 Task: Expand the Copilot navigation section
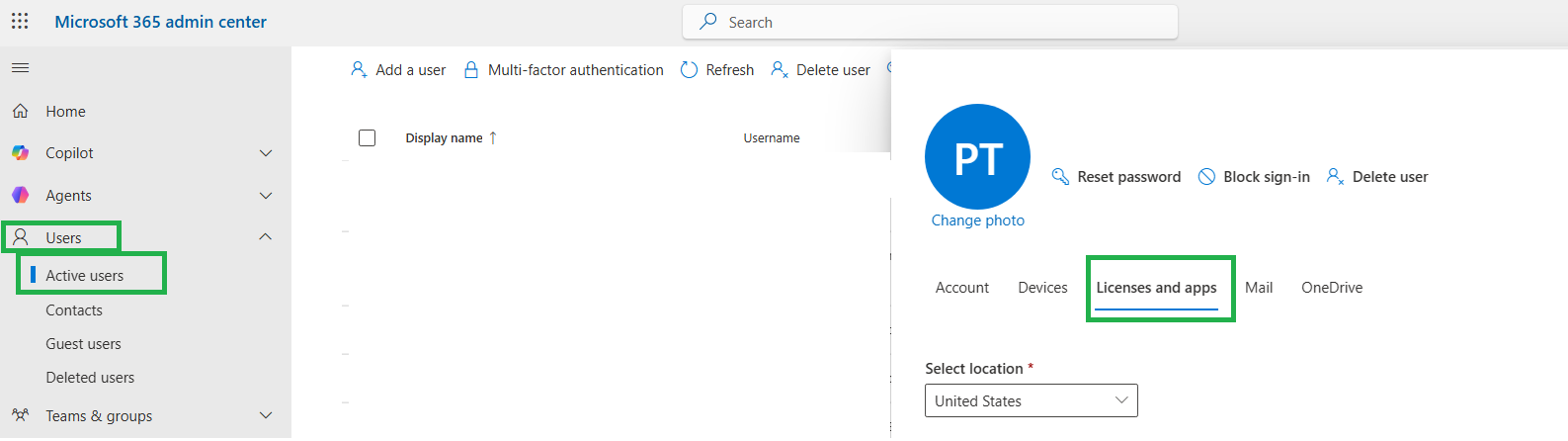tap(265, 152)
